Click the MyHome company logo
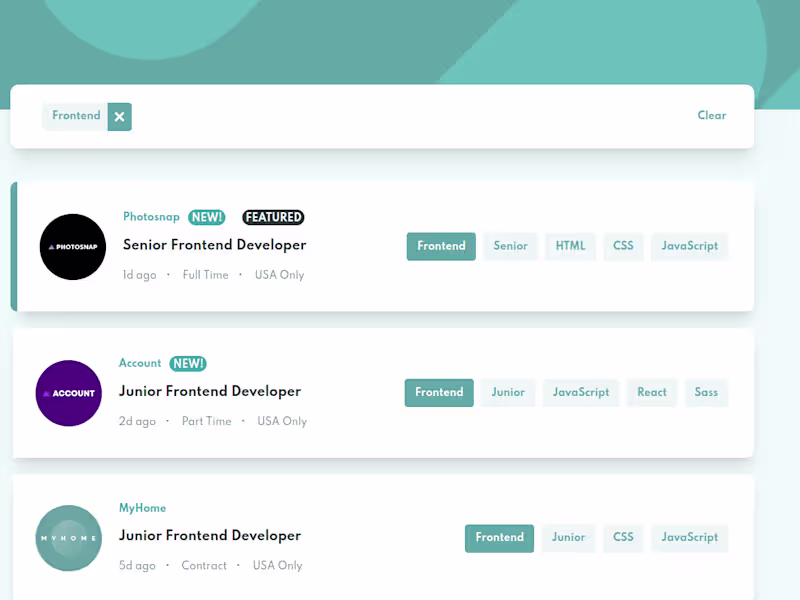This screenshot has height=600, width=800. pyautogui.click(x=68, y=538)
